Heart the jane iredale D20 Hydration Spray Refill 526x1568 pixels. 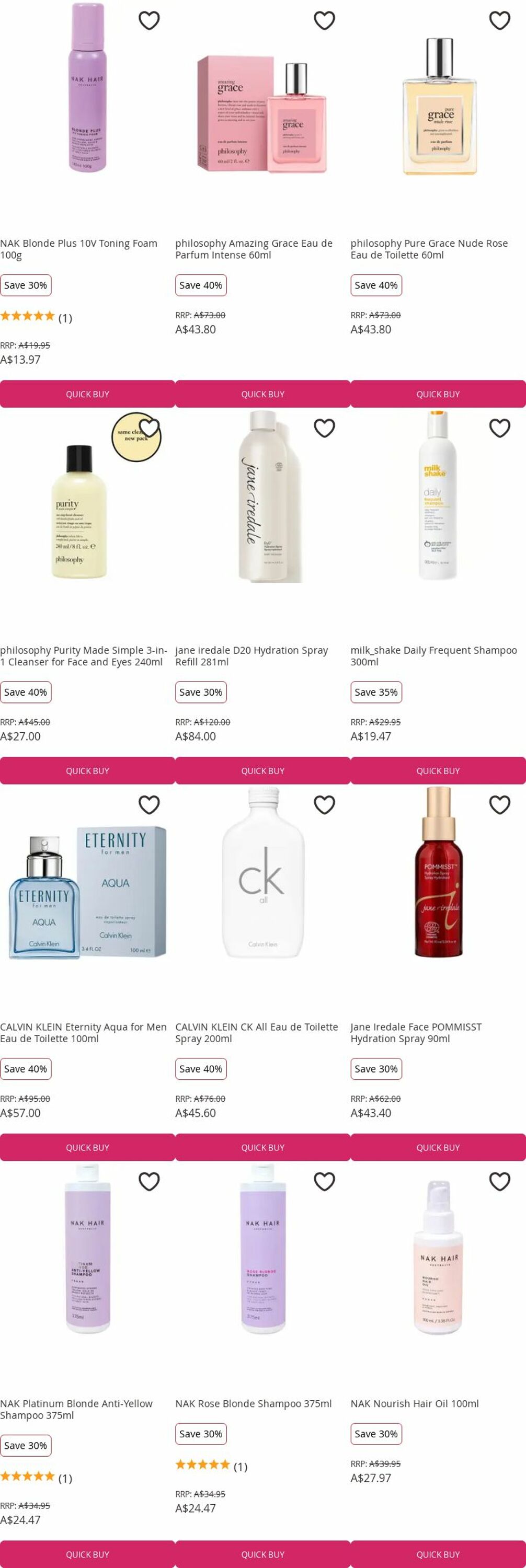pyautogui.click(x=325, y=428)
